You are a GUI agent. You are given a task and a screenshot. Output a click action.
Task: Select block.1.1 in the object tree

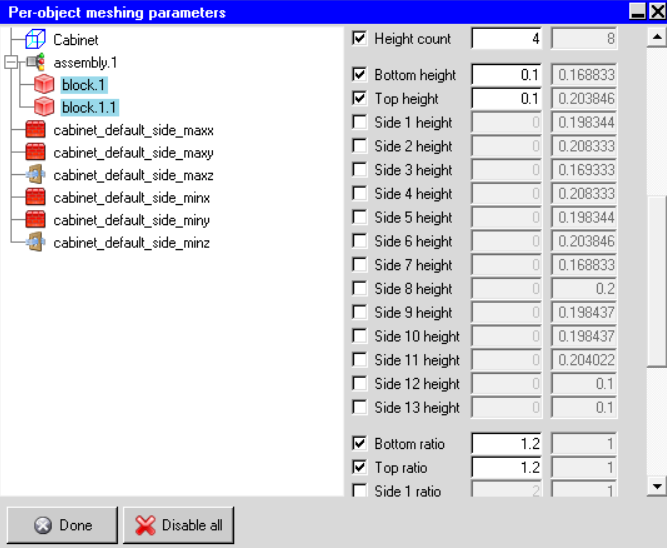click(x=89, y=108)
